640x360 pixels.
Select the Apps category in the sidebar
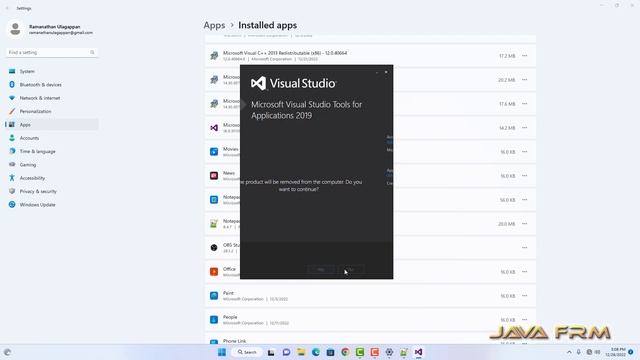52,124
